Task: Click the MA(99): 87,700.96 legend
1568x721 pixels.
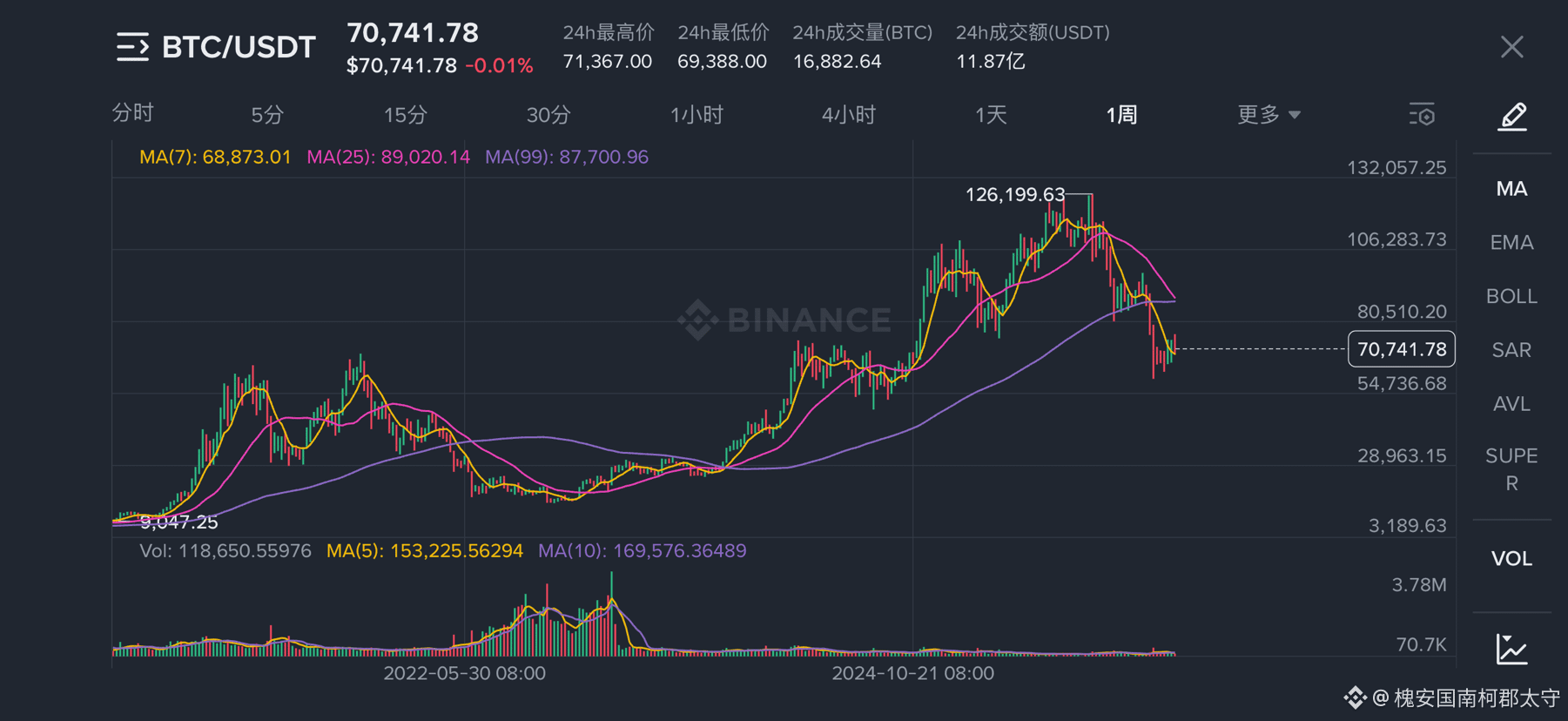Action: tap(567, 158)
